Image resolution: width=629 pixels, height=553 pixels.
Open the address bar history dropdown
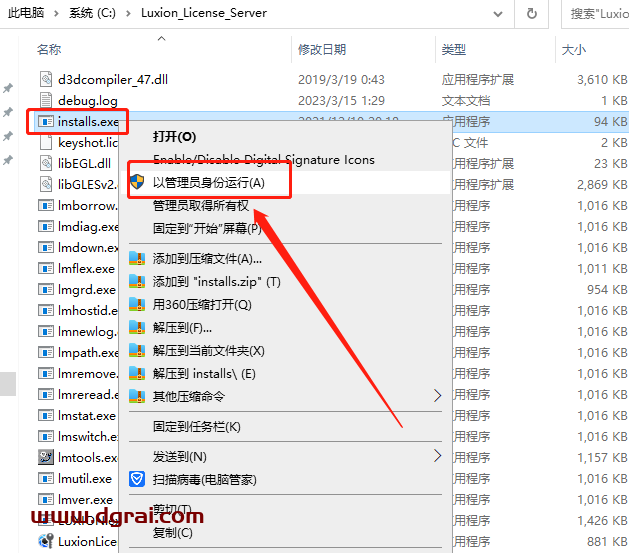[498, 14]
